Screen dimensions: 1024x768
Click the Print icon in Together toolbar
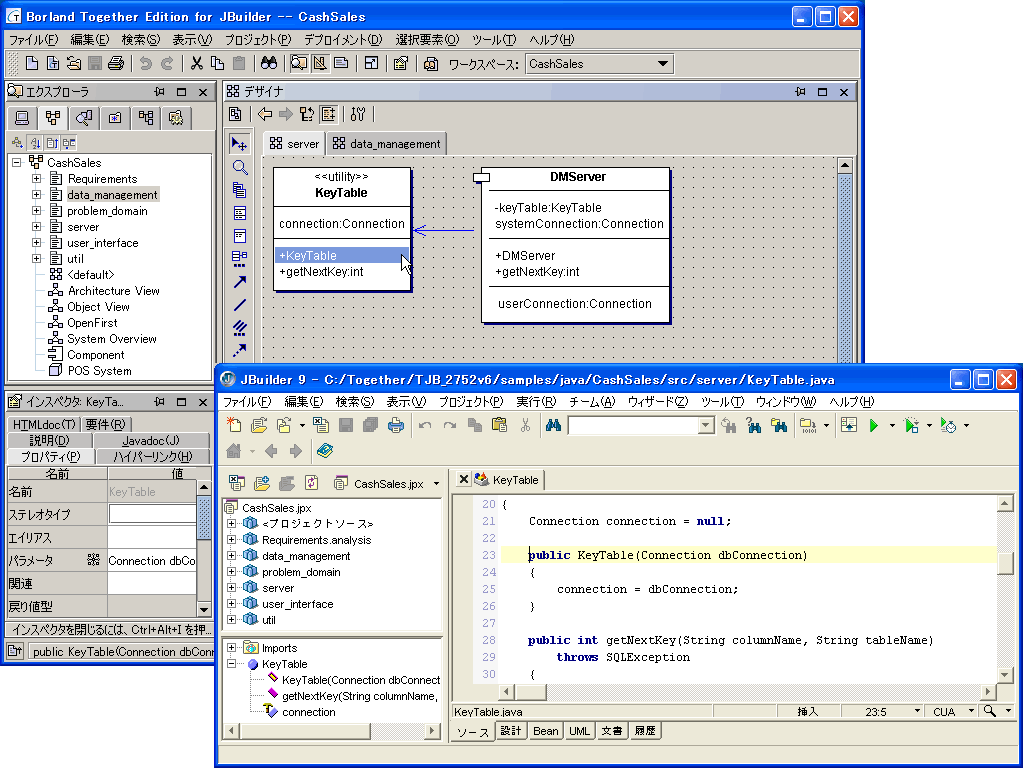coord(116,63)
